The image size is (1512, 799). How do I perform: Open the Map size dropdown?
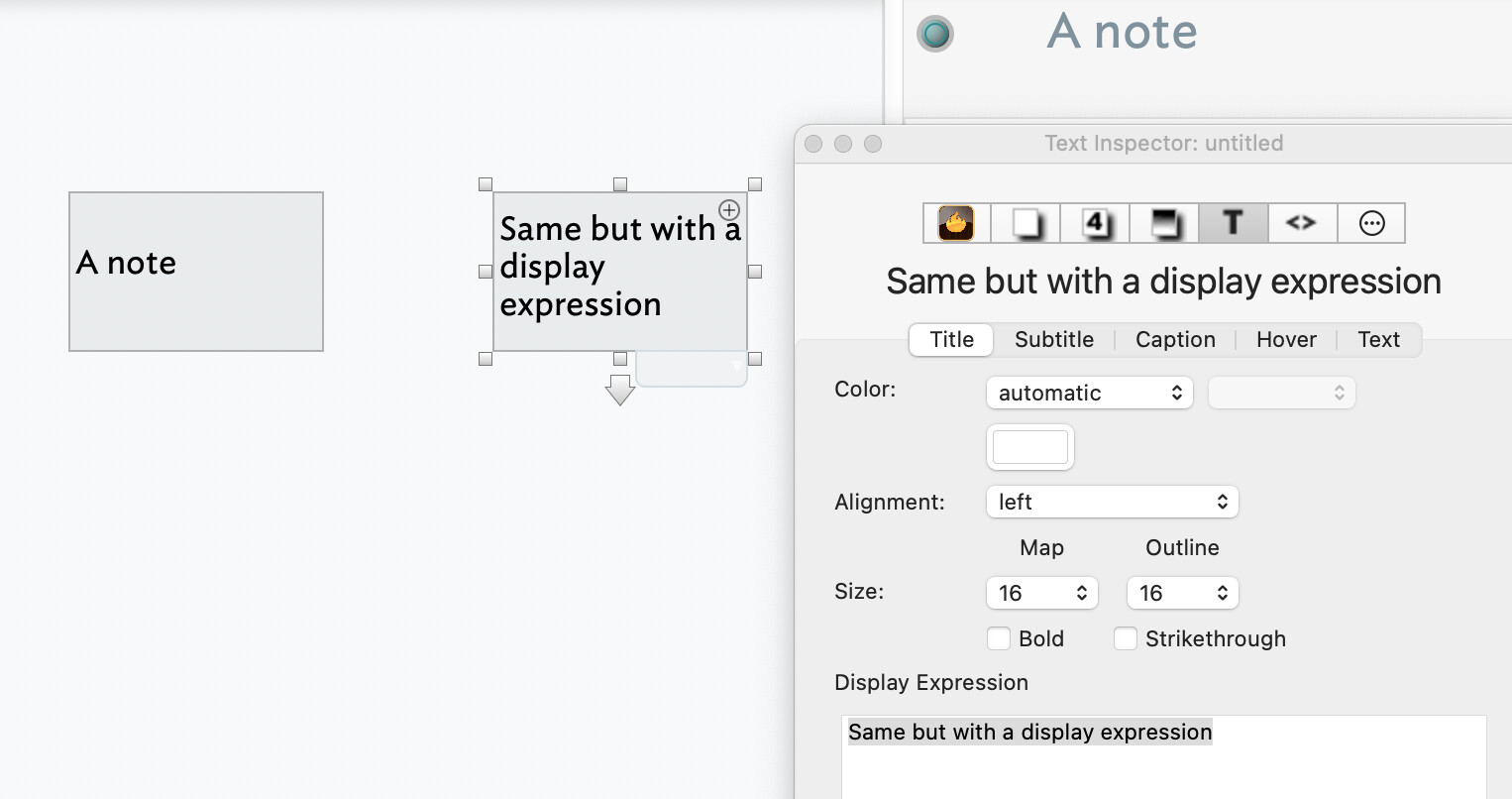pos(1041,593)
